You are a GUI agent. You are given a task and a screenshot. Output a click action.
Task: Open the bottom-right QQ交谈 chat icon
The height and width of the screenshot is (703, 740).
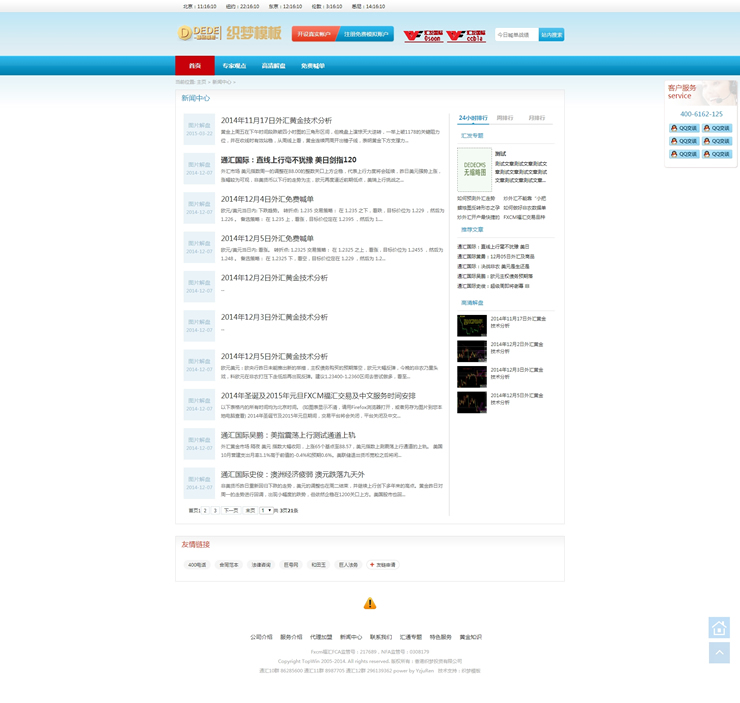pyautogui.click(x=717, y=154)
